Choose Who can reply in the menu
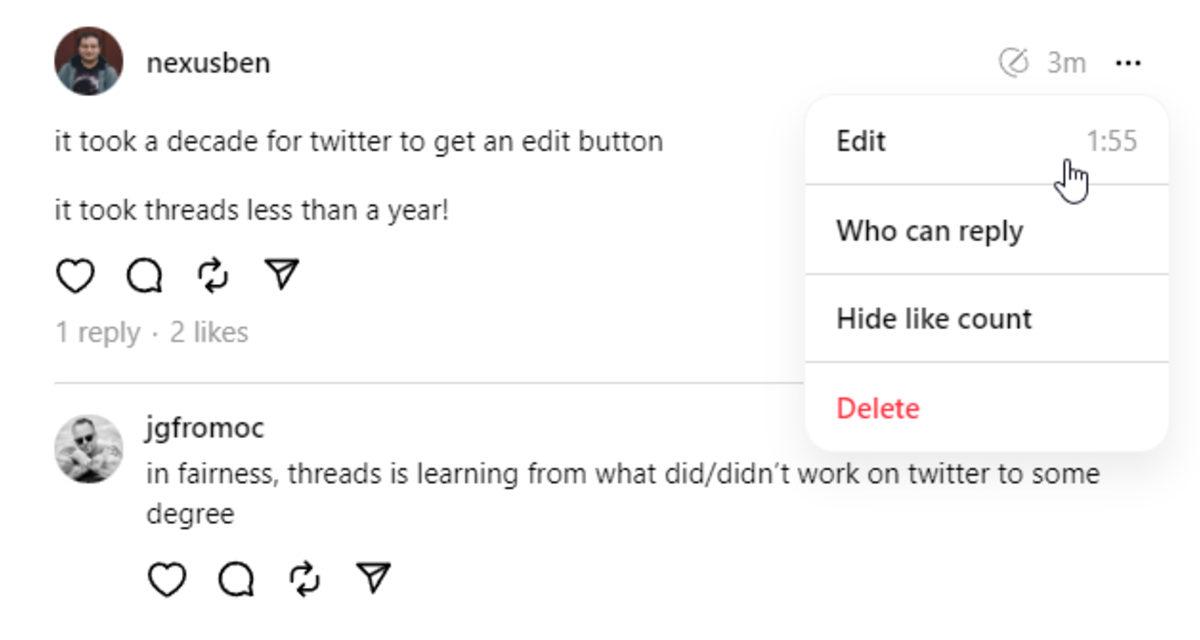 (929, 231)
